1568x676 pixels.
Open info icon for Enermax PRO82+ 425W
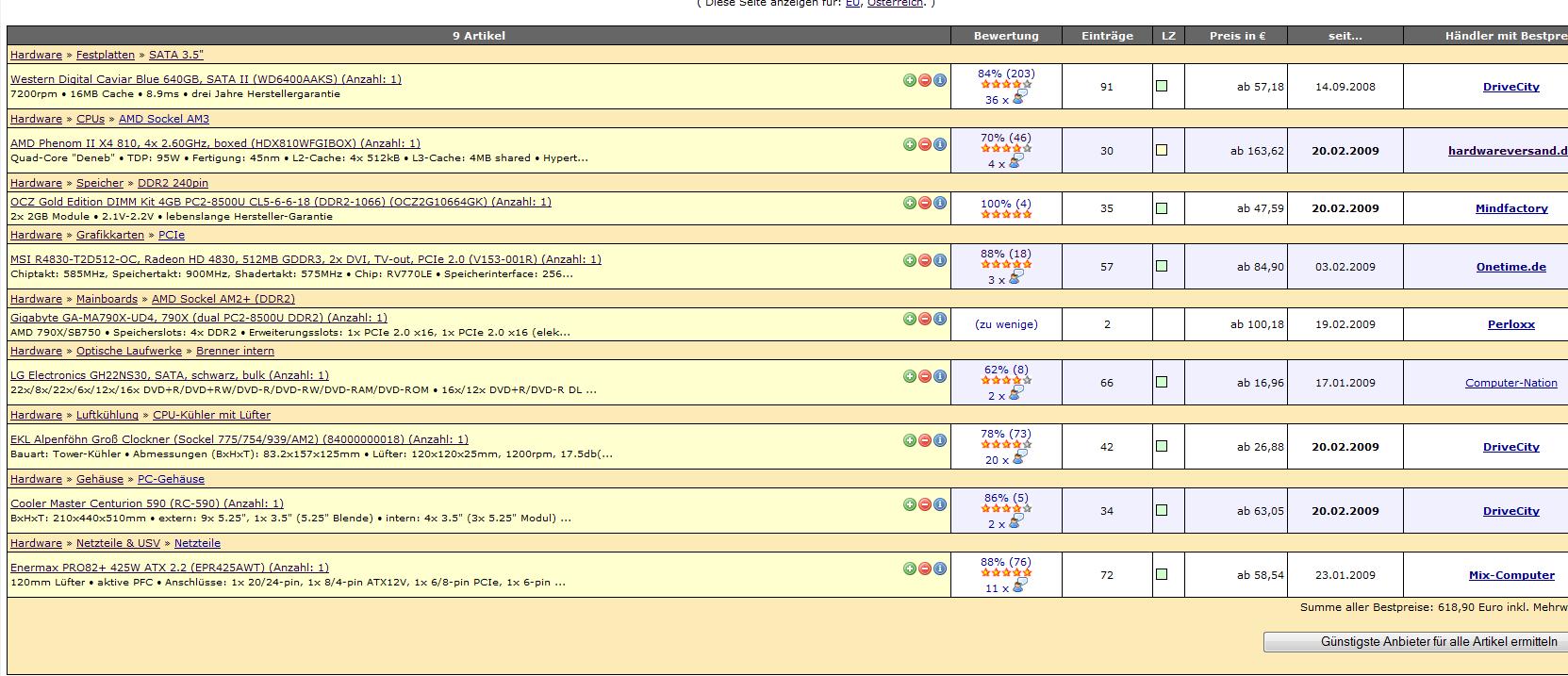[940, 569]
